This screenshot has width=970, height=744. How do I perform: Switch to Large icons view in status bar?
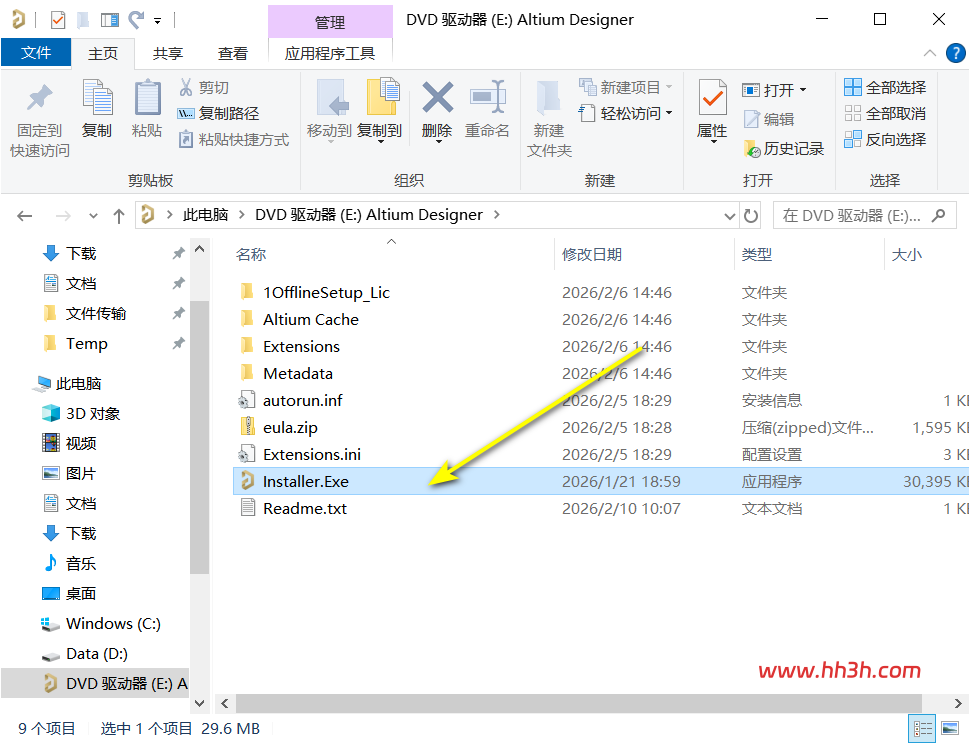950,729
